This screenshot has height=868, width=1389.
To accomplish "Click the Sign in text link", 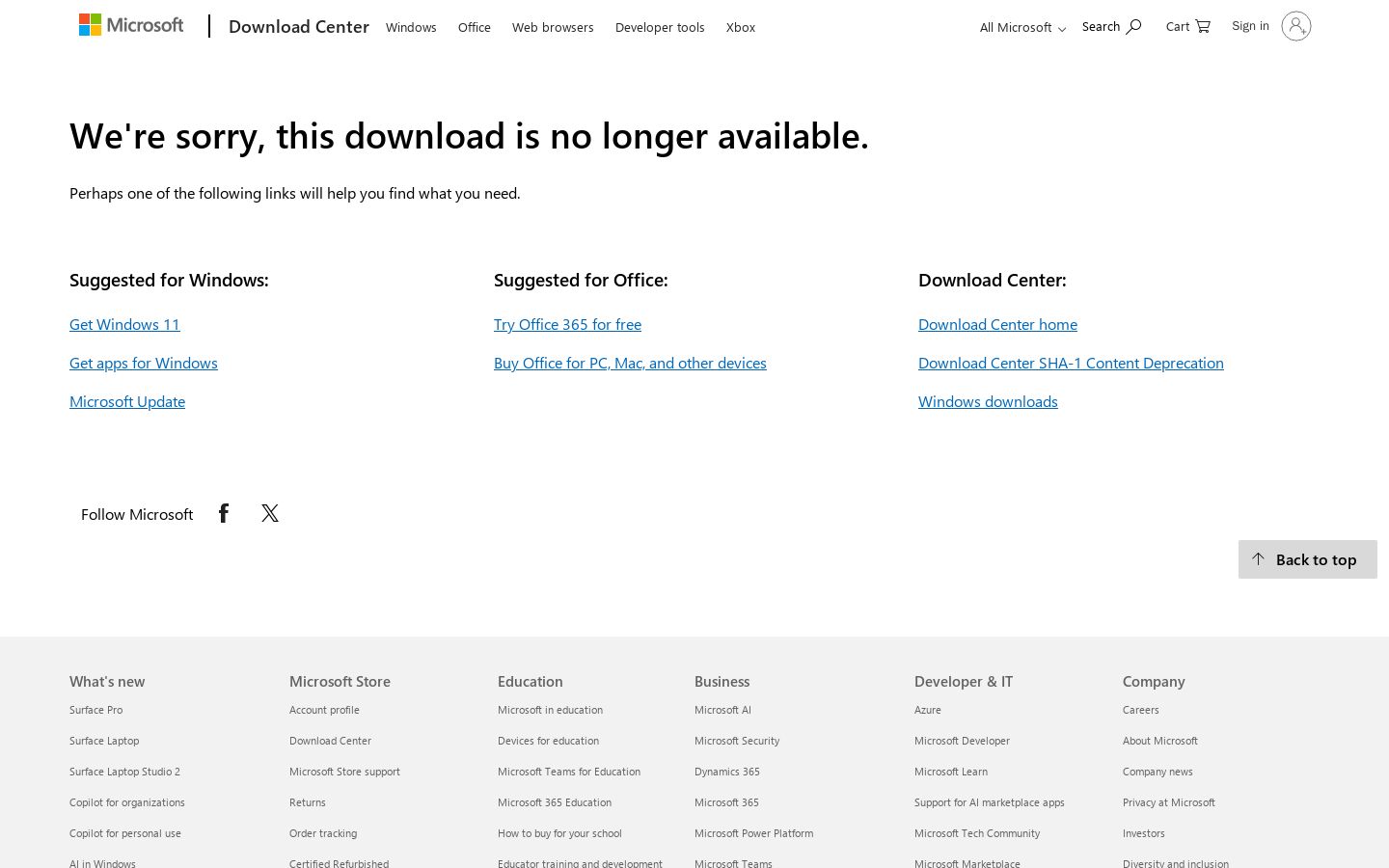I will point(1250,26).
